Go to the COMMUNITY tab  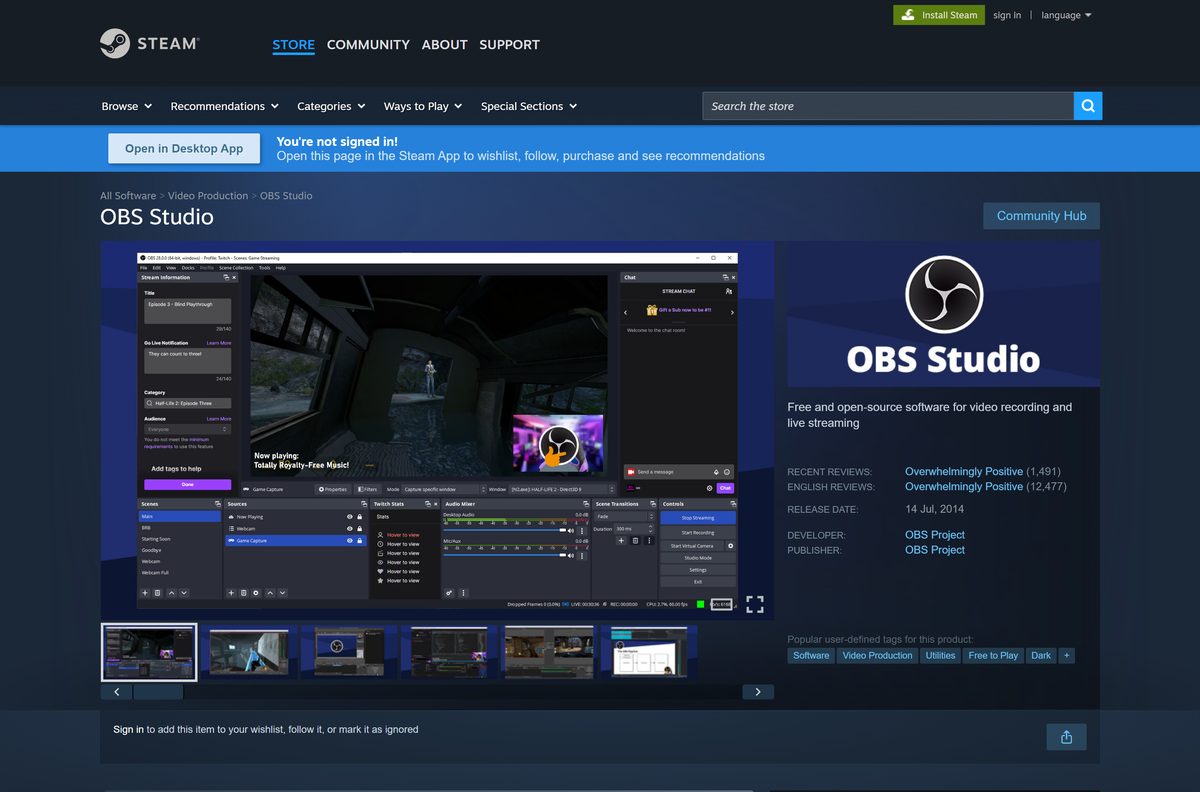[368, 45]
